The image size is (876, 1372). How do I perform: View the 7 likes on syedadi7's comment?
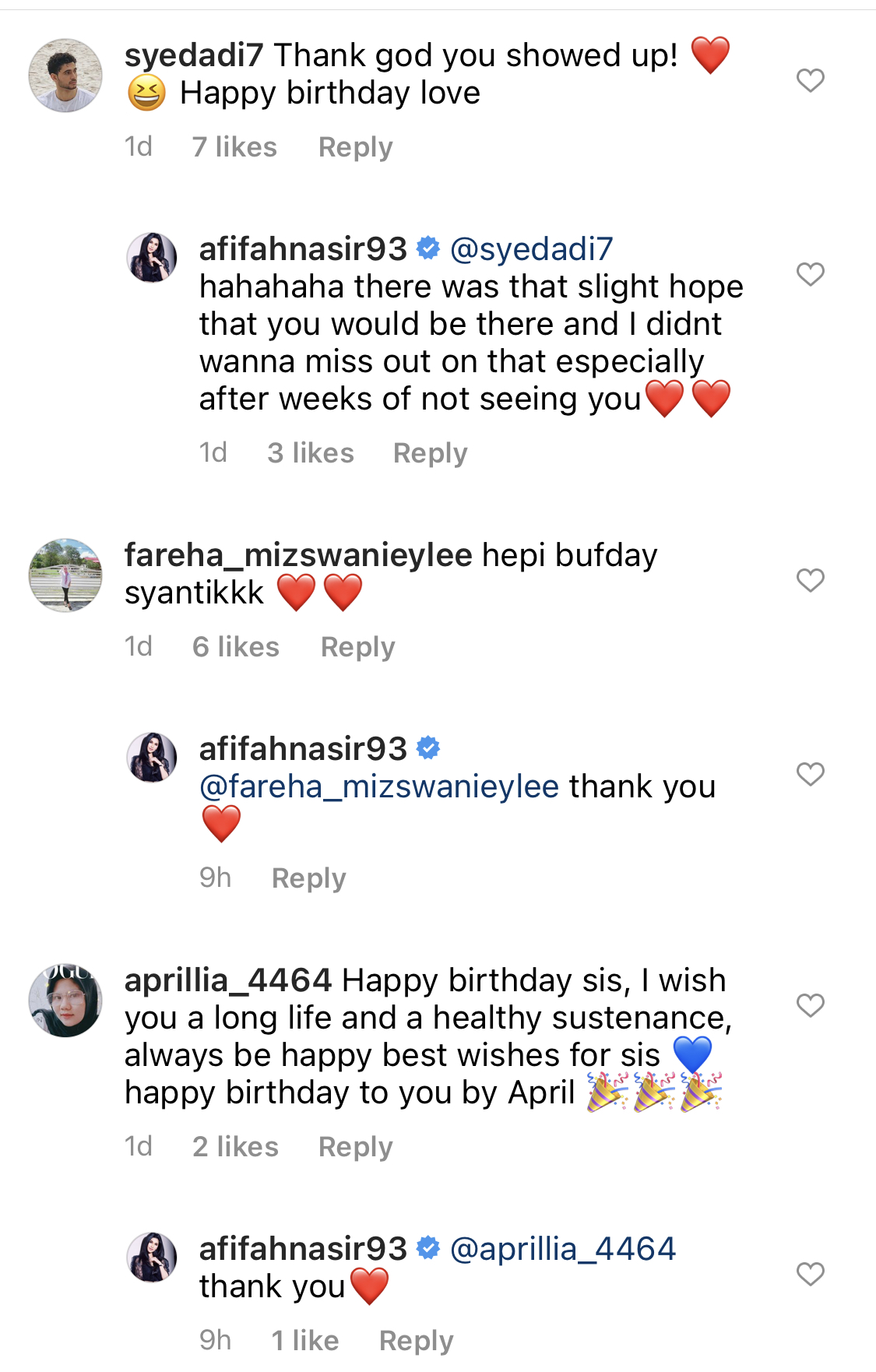coord(234,147)
